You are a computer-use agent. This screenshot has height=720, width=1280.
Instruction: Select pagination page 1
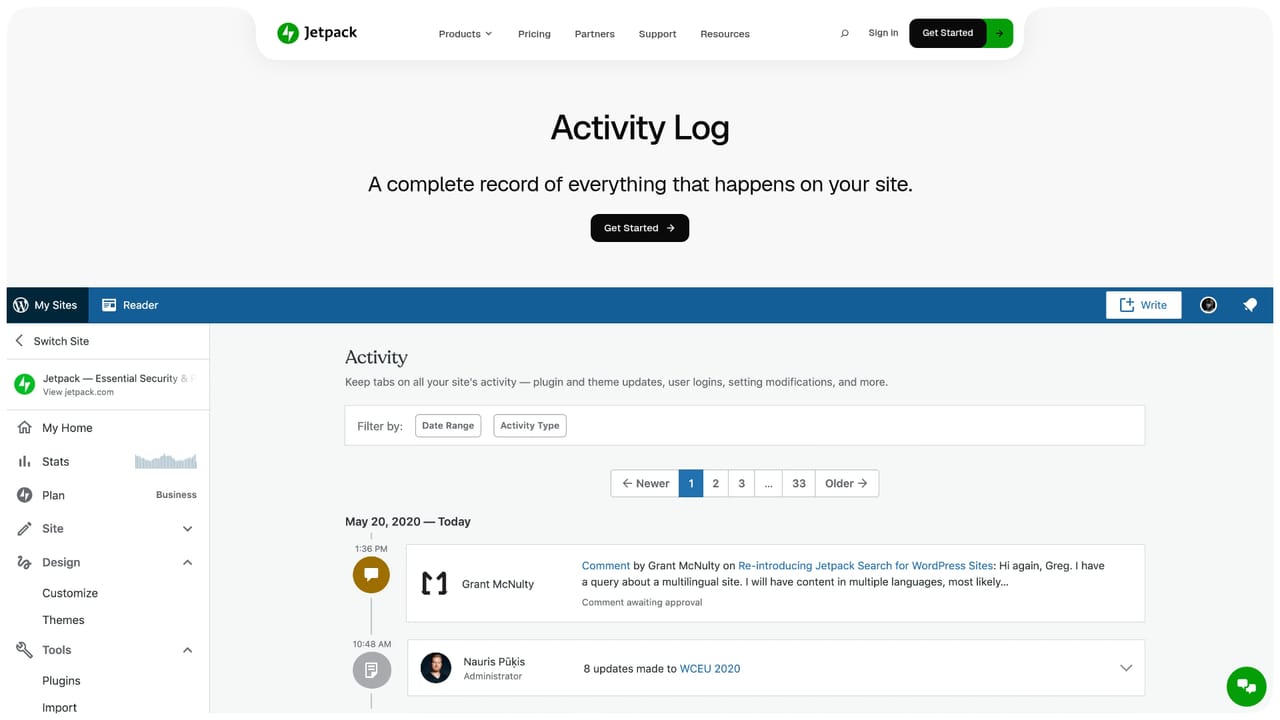pos(691,483)
